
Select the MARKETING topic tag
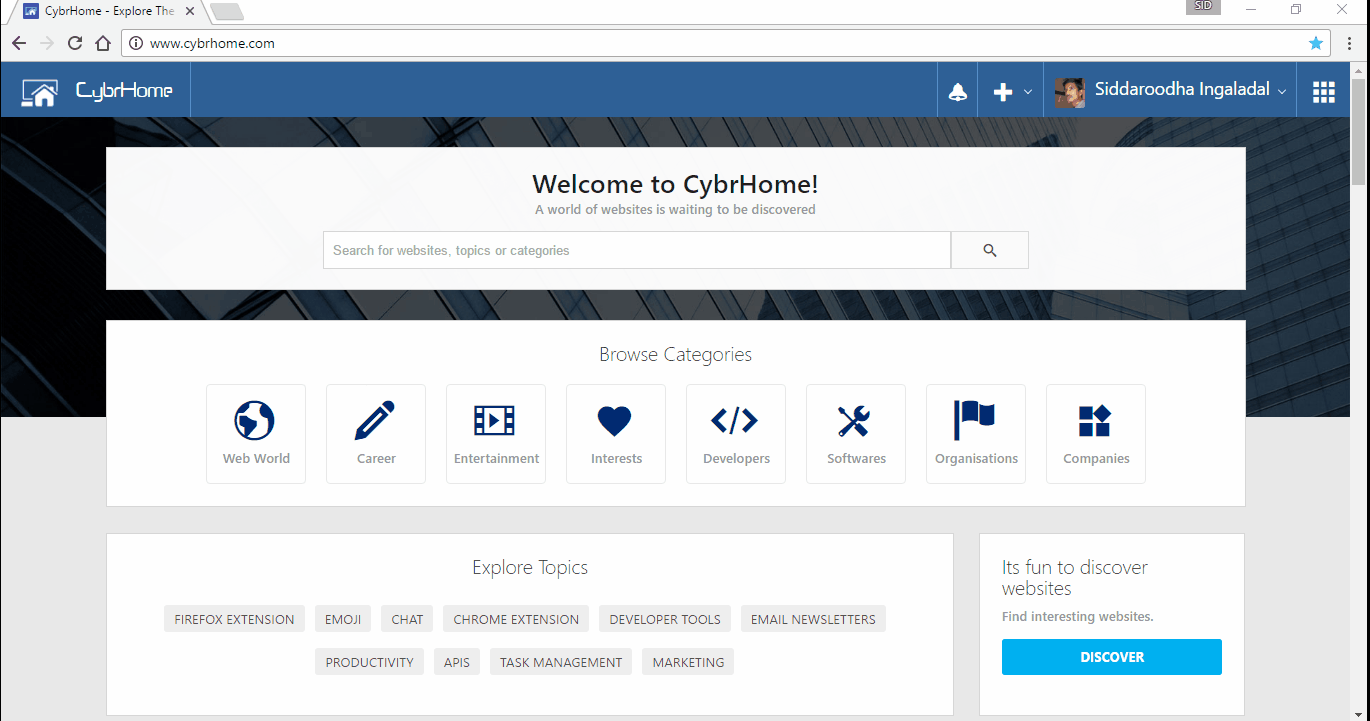[x=688, y=662]
